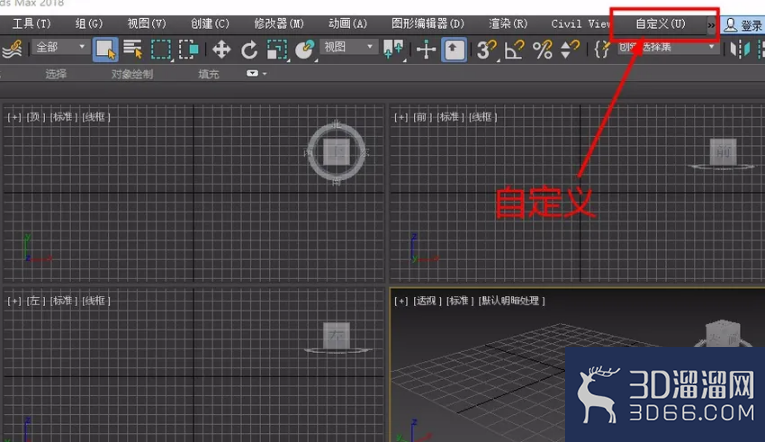
Task: Click [线框] in the 前 viewport
Action: pyautogui.click(x=483, y=117)
